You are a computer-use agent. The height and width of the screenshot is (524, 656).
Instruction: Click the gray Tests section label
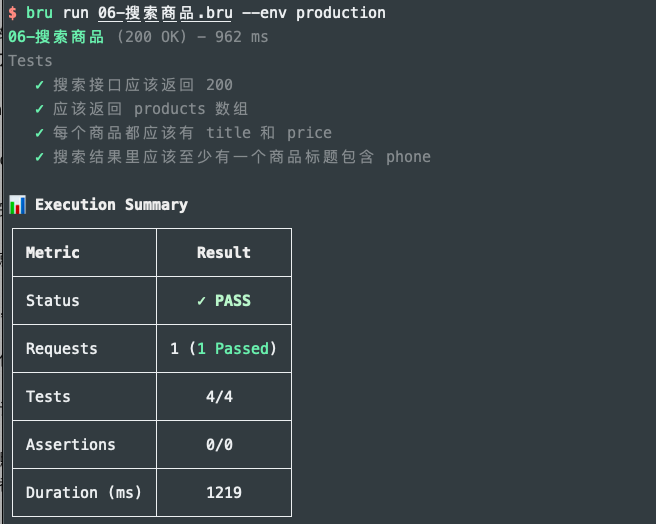click(30, 61)
